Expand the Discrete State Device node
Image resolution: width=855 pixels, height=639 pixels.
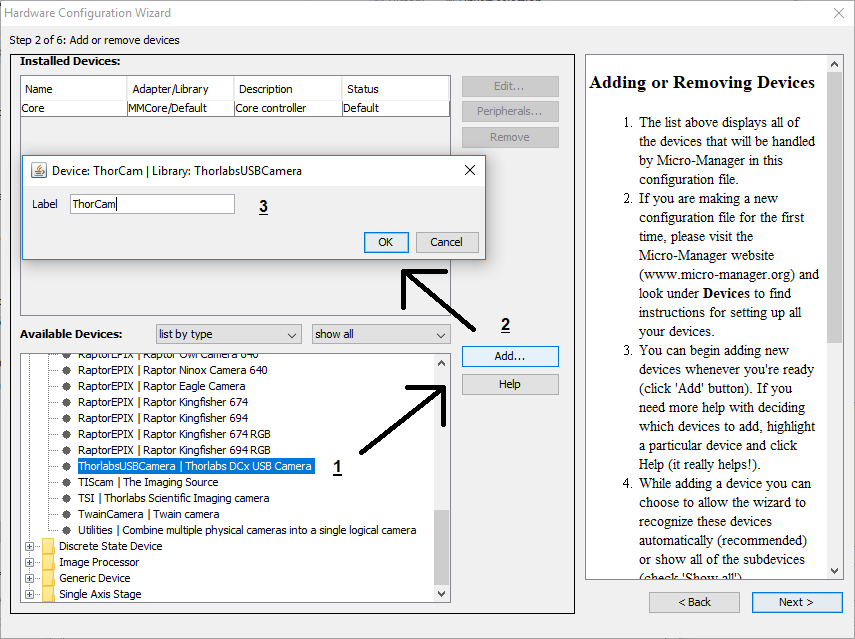coord(30,546)
